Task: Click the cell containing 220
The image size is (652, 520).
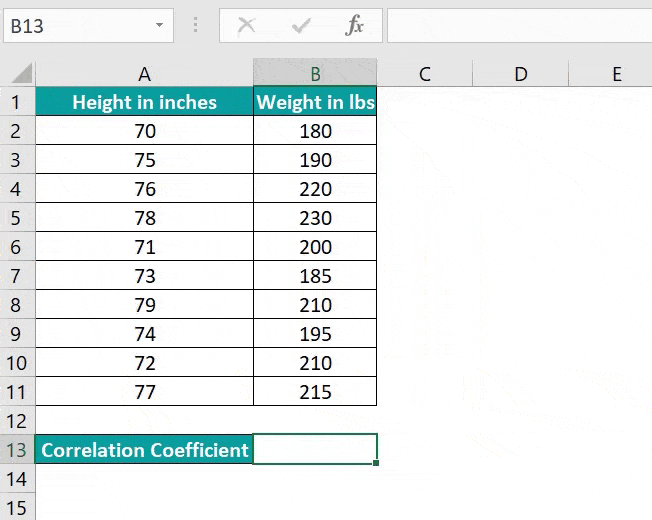Action: coord(315,189)
